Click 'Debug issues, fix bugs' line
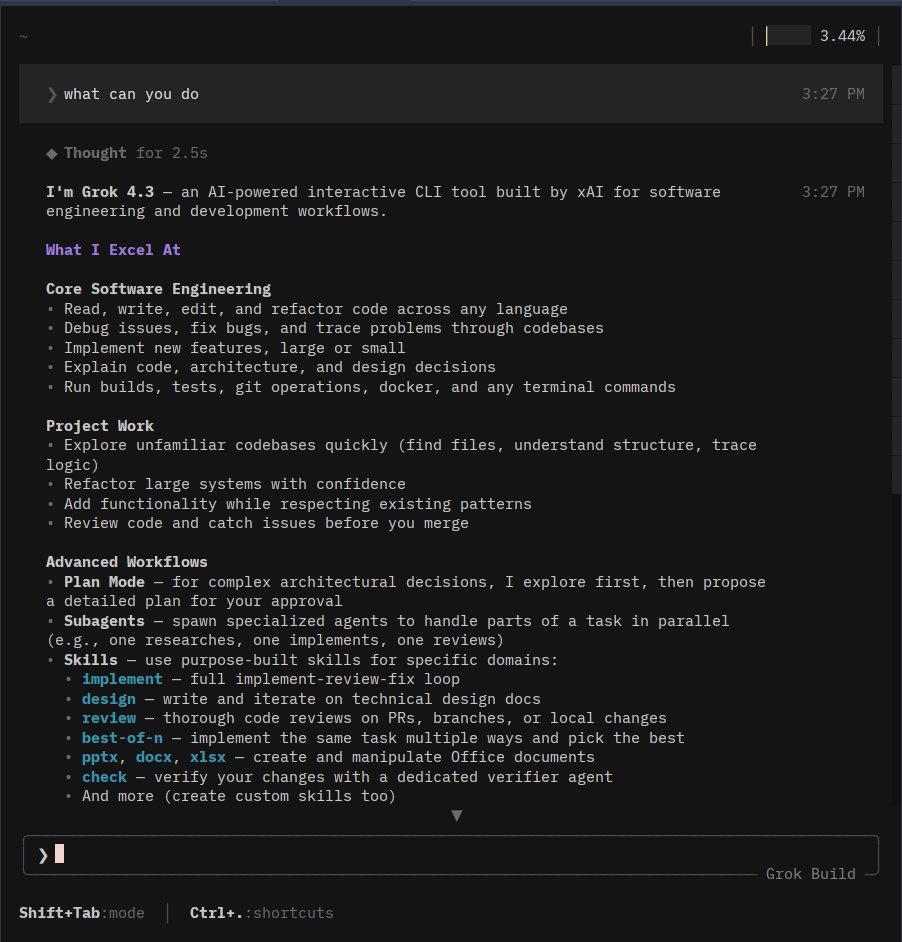This screenshot has width=902, height=942. pos(334,328)
